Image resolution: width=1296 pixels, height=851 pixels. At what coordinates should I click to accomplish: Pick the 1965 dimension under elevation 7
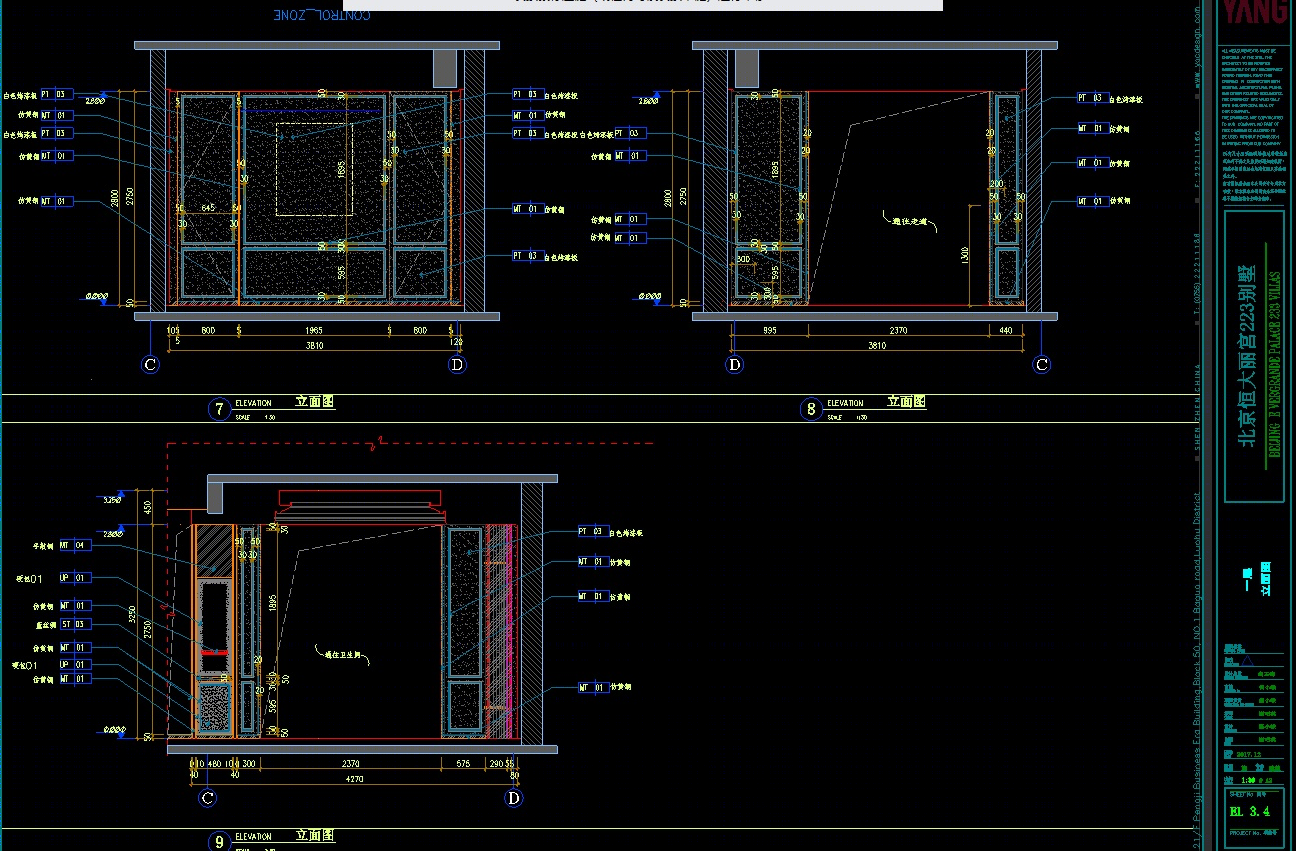click(x=313, y=330)
